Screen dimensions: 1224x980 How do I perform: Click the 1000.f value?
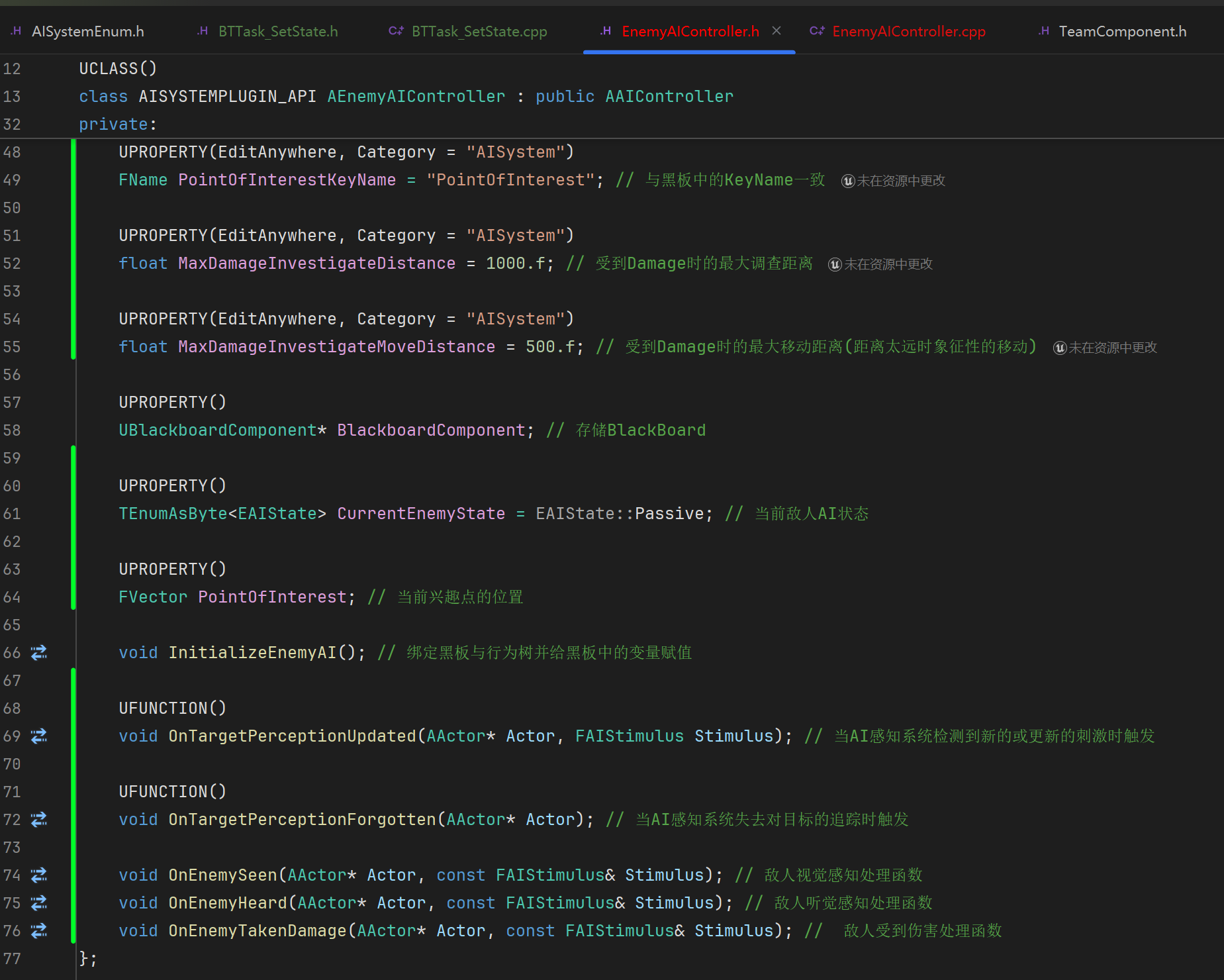(x=516, y=264)
